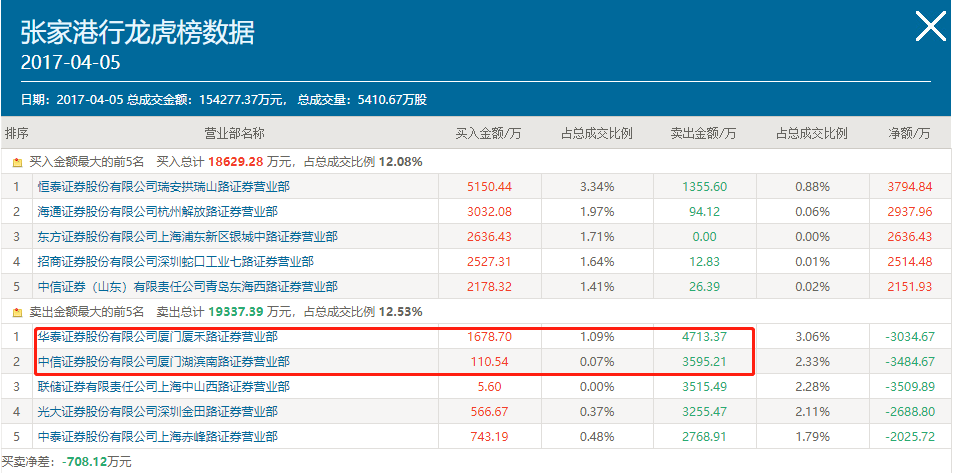The width and height of the screenshot is (953, 473).
Task: Open 华泰证券厦门厦禾路营业部 link
Action: 157,337
